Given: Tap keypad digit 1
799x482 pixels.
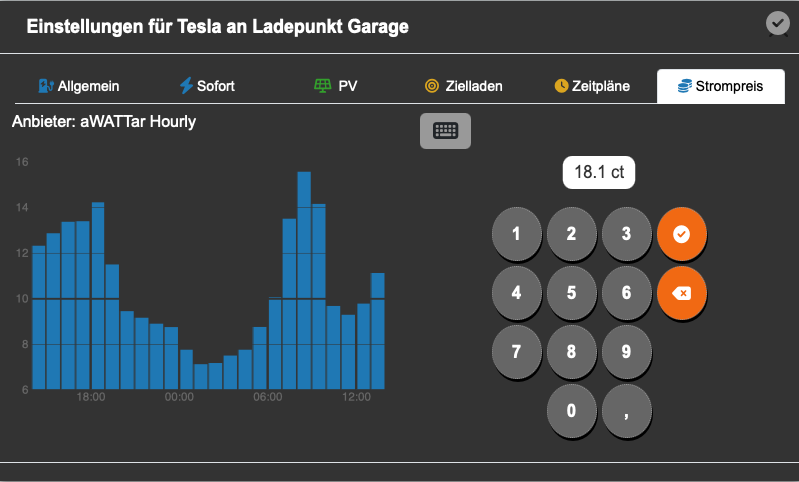Looking at the screenshot, I should pyautogui.click(x=516, y=234).
